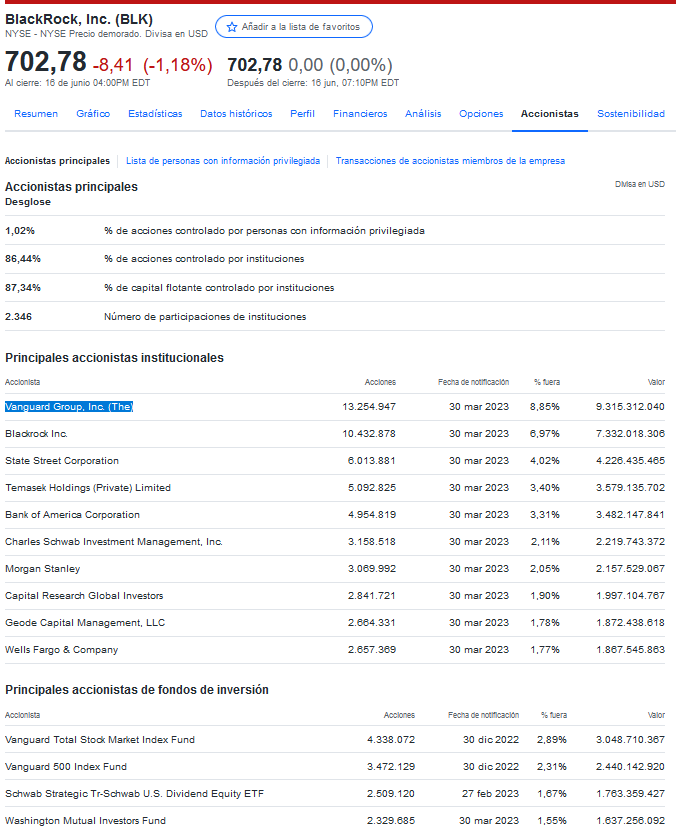The image size is (676, 830).
Task: Click Capital Research Global Investors
Action: (x=84, y=596)
